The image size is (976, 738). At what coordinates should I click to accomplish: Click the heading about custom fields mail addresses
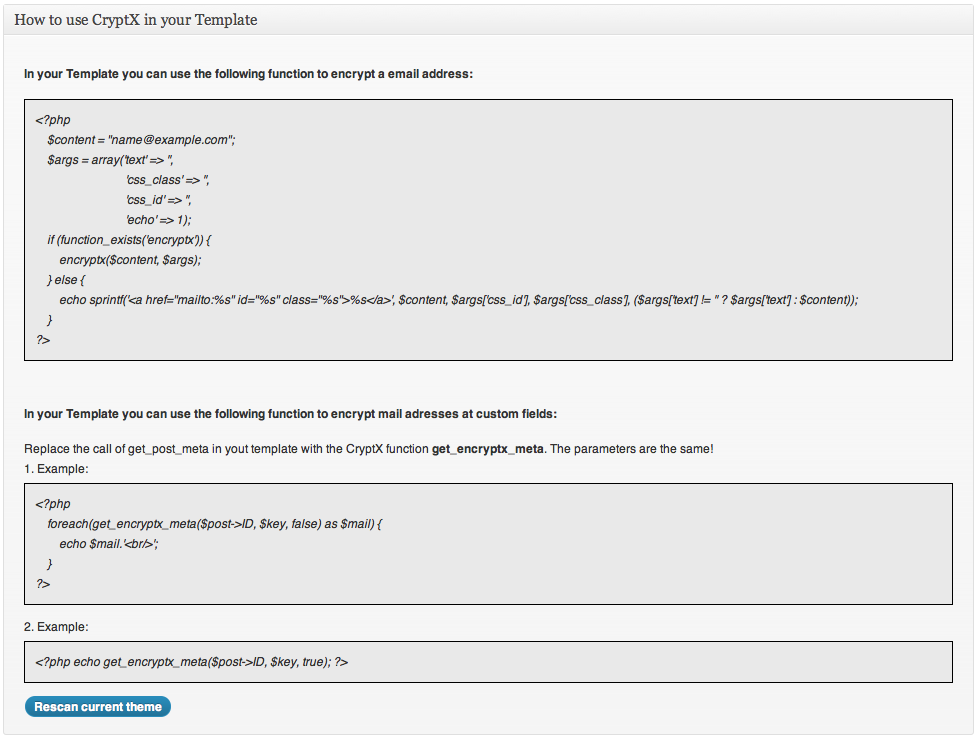click(291, 414)
